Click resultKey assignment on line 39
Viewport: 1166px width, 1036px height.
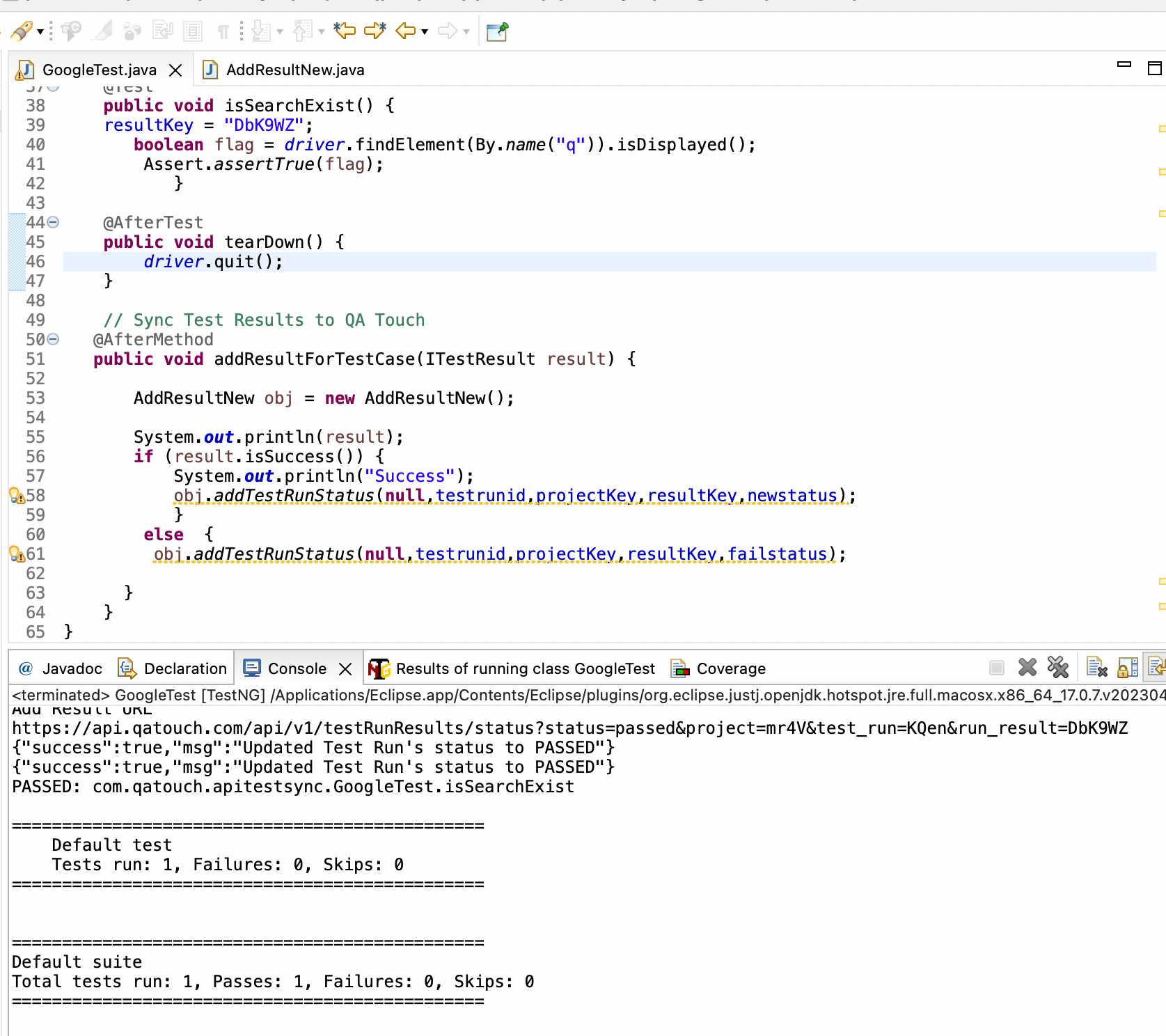tap(208, 125)
